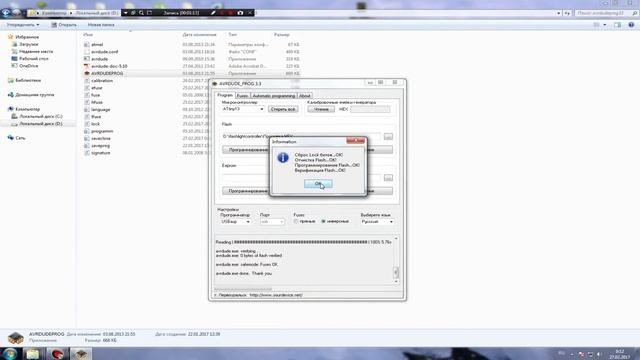The image size is (640, 360).
Task: Open the Русский language dropdown
Action: point(377,222)
